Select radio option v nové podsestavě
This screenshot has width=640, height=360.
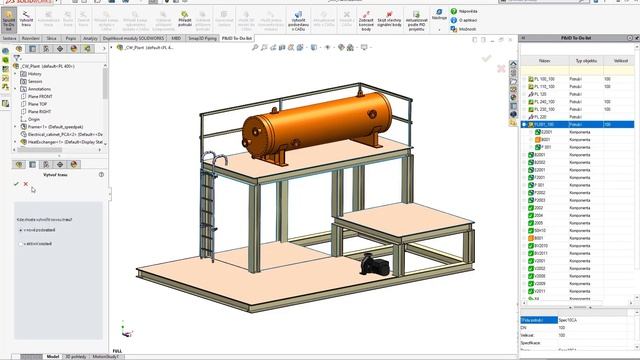(21, 230)
